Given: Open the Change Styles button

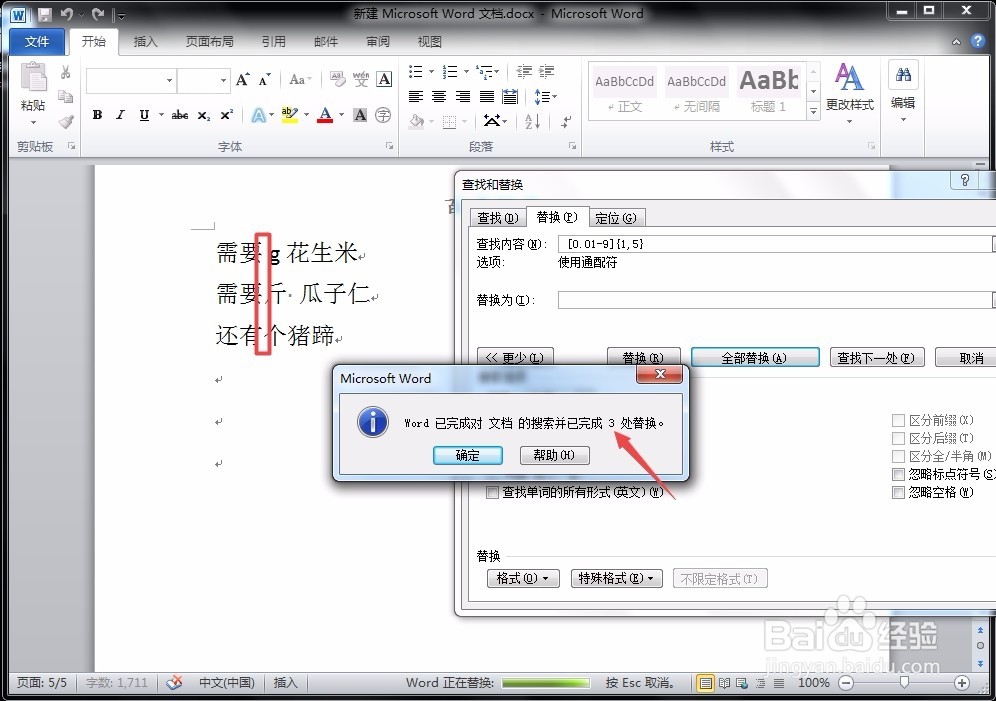Looking at the screenshot, I should tap(849, 93).
